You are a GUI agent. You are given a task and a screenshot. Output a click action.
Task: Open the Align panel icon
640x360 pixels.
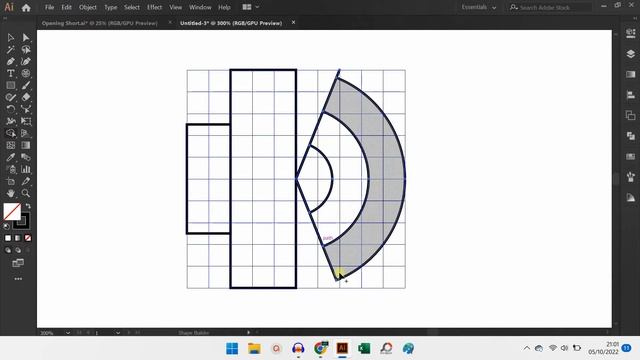click(x=630, y=95)
